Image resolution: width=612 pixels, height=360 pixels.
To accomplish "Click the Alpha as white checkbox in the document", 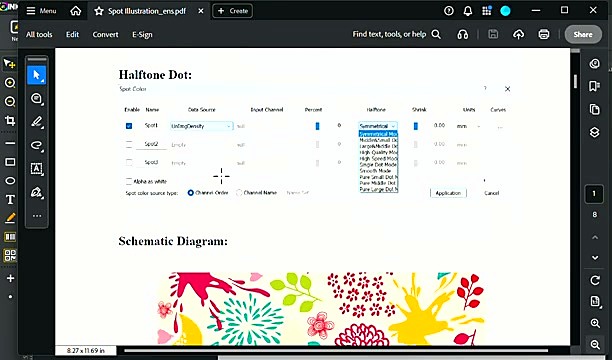I will point(129,181).
